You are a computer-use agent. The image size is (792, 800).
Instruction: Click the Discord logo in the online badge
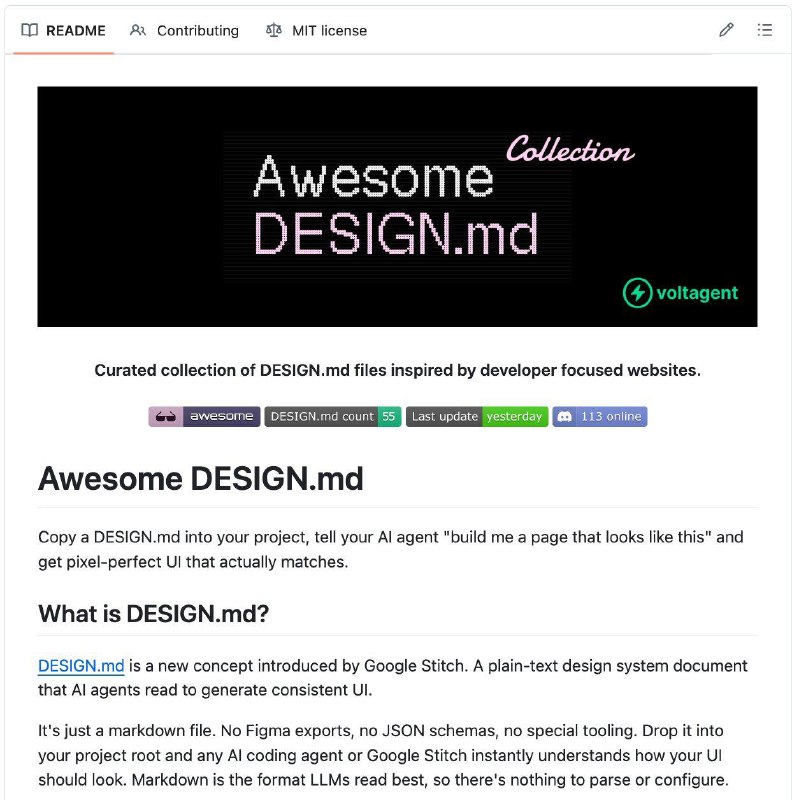coord(565,417)
